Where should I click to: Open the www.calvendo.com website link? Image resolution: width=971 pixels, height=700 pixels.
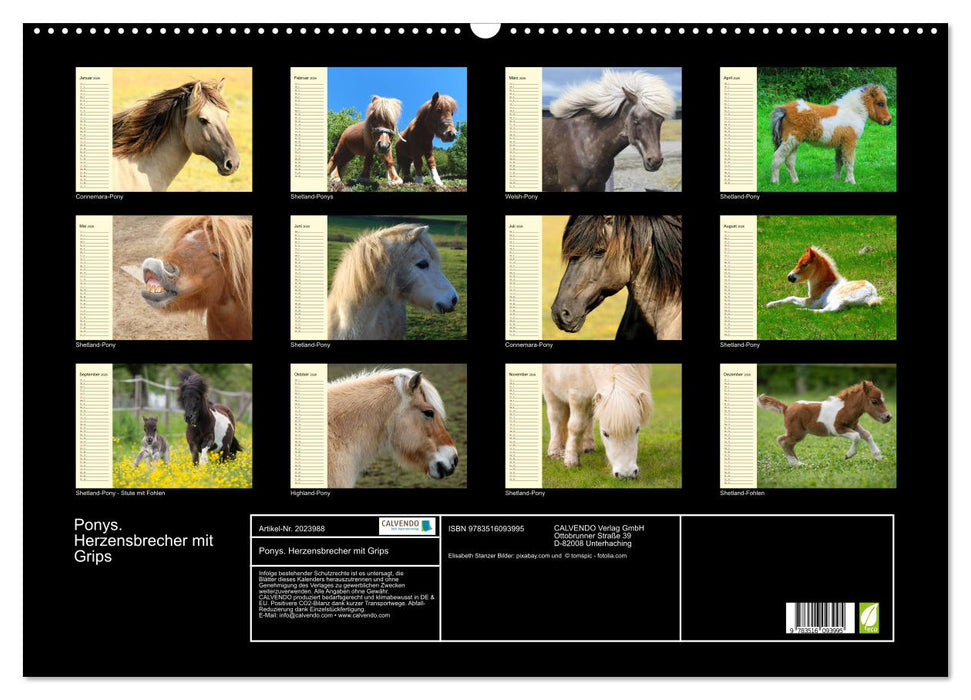(366, 617)
